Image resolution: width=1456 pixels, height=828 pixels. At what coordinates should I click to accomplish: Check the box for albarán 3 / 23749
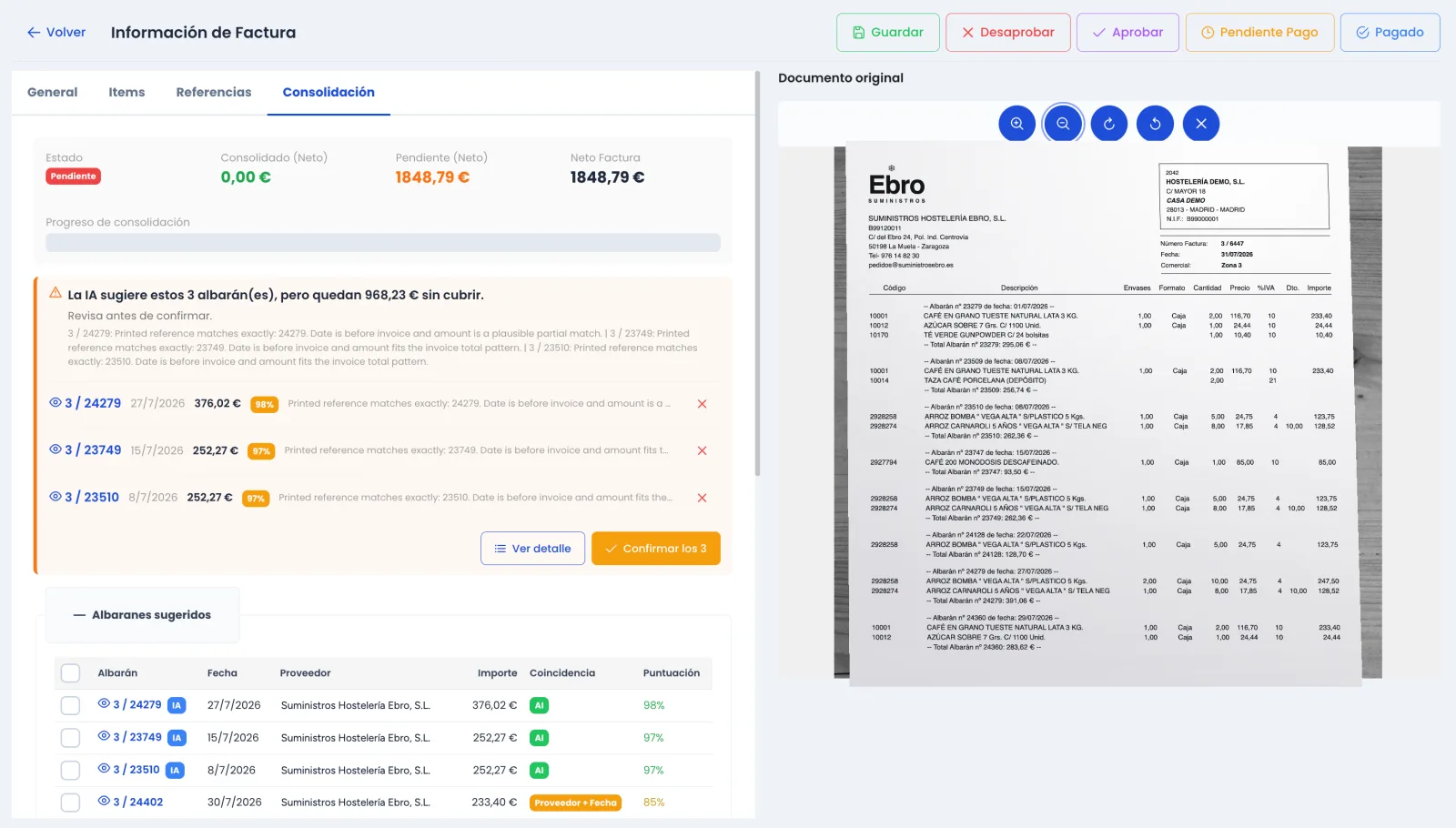[70, 738]
